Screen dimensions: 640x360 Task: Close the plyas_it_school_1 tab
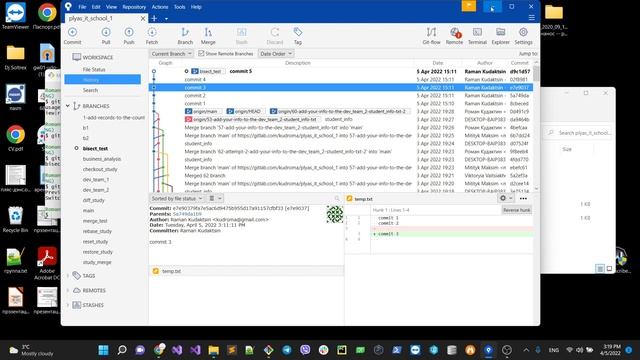[x=143, y=18]
